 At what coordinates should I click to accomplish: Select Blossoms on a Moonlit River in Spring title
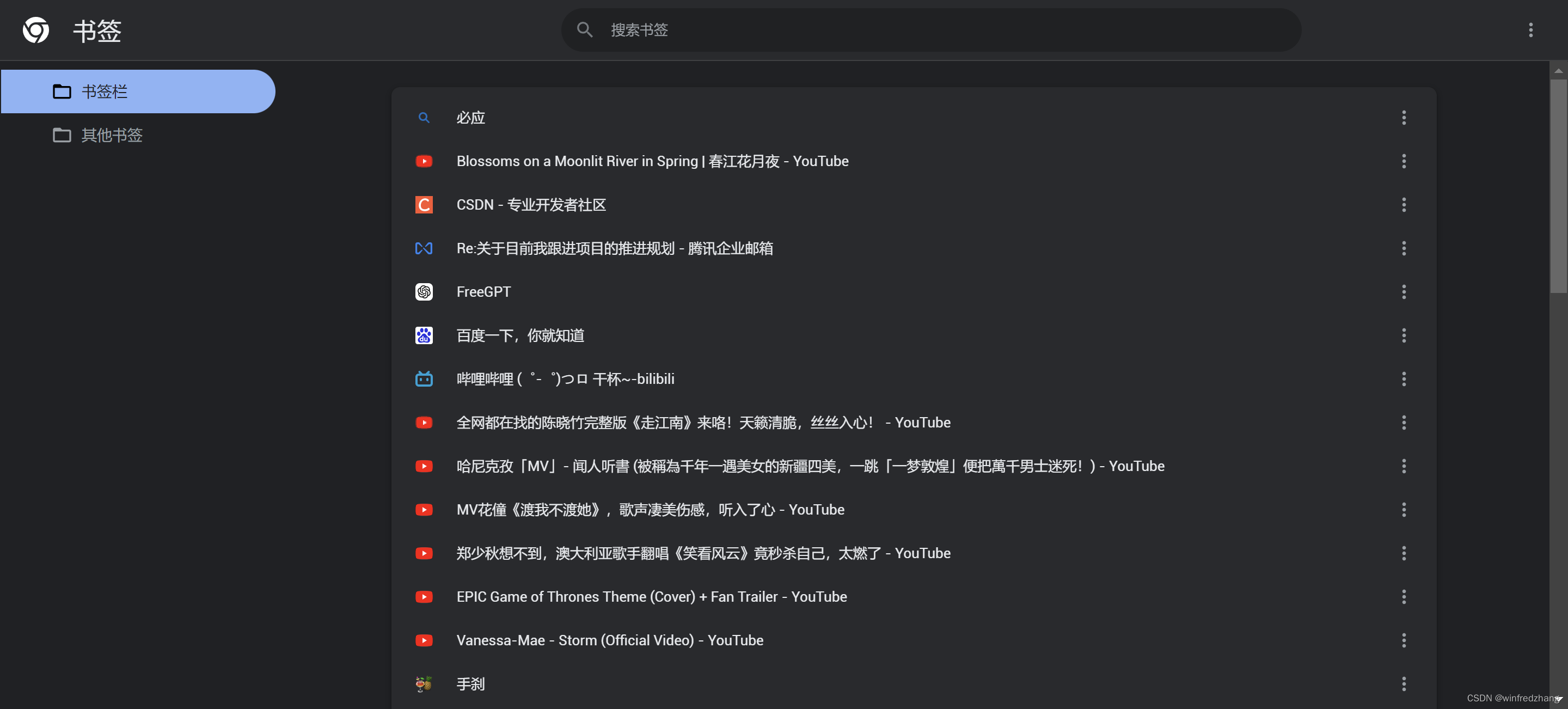click(653, 161)
